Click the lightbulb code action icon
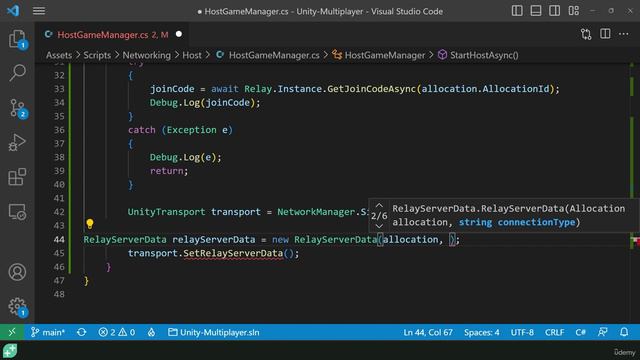 [90, 224]
